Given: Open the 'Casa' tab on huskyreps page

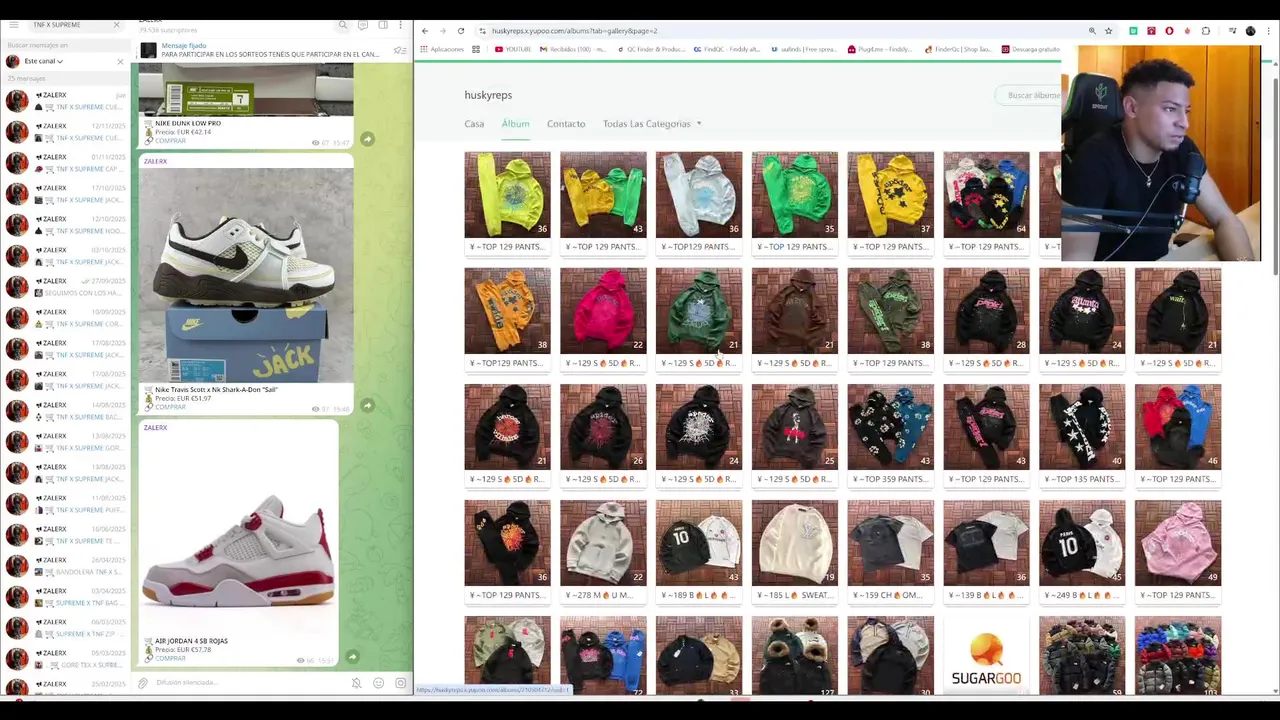Looking at the screenshot, I should 474,124.
